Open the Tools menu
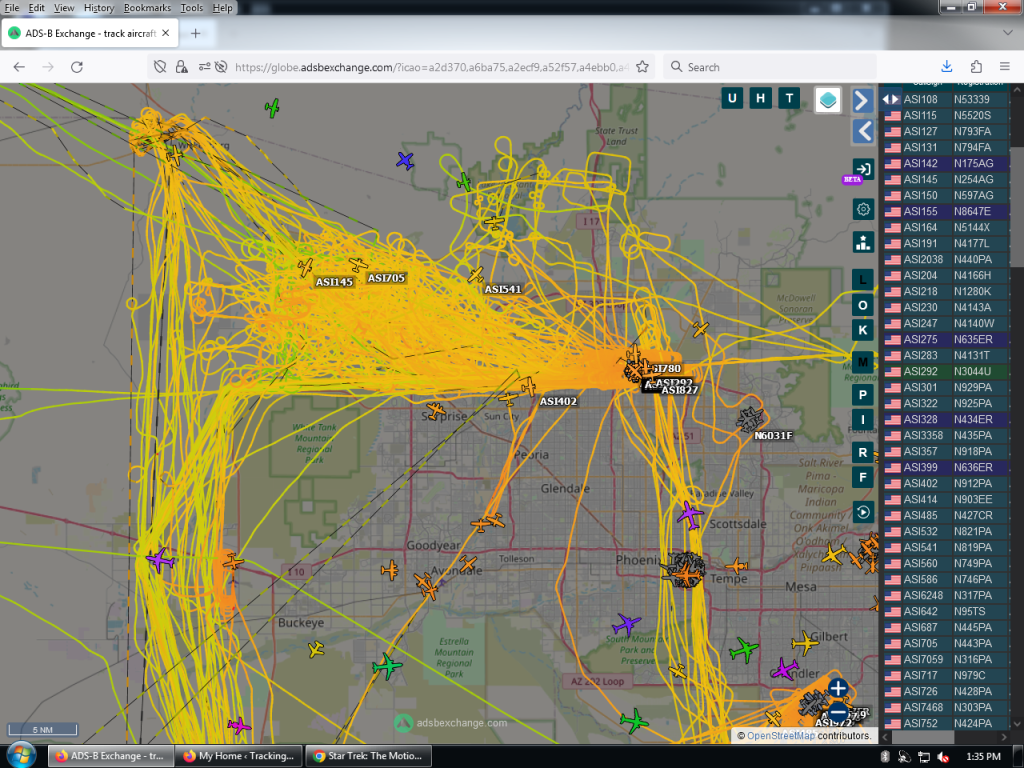This screenshot has height=768, width=1024. 191,8
